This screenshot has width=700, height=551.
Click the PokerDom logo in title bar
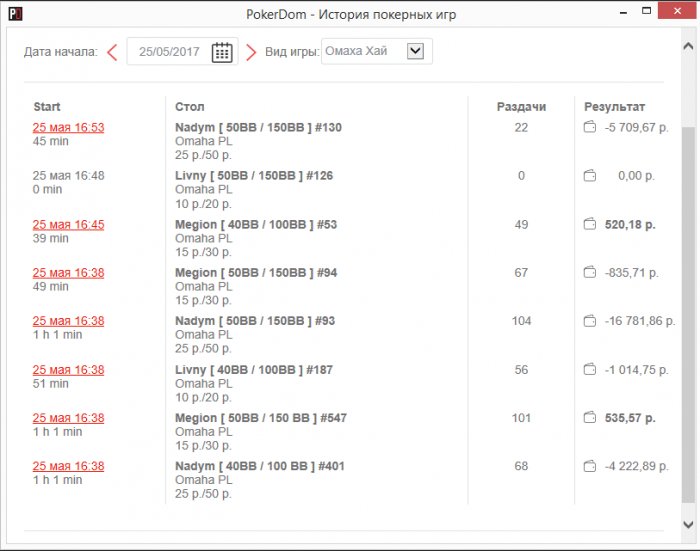(15, 14)
